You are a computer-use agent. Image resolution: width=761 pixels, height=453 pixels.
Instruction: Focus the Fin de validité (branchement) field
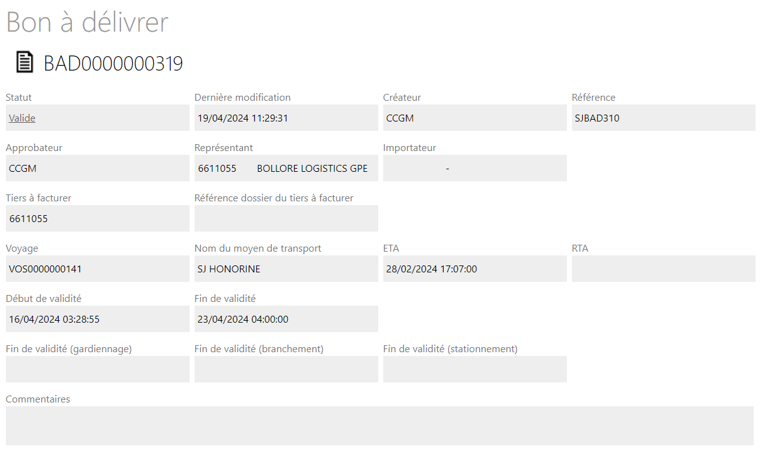coord(286,369)
